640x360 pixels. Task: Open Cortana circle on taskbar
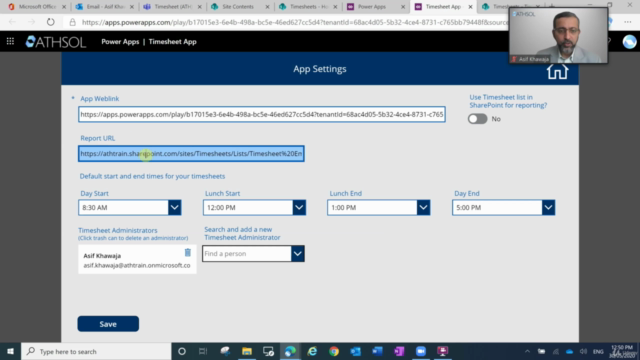[x=182, y=351]
